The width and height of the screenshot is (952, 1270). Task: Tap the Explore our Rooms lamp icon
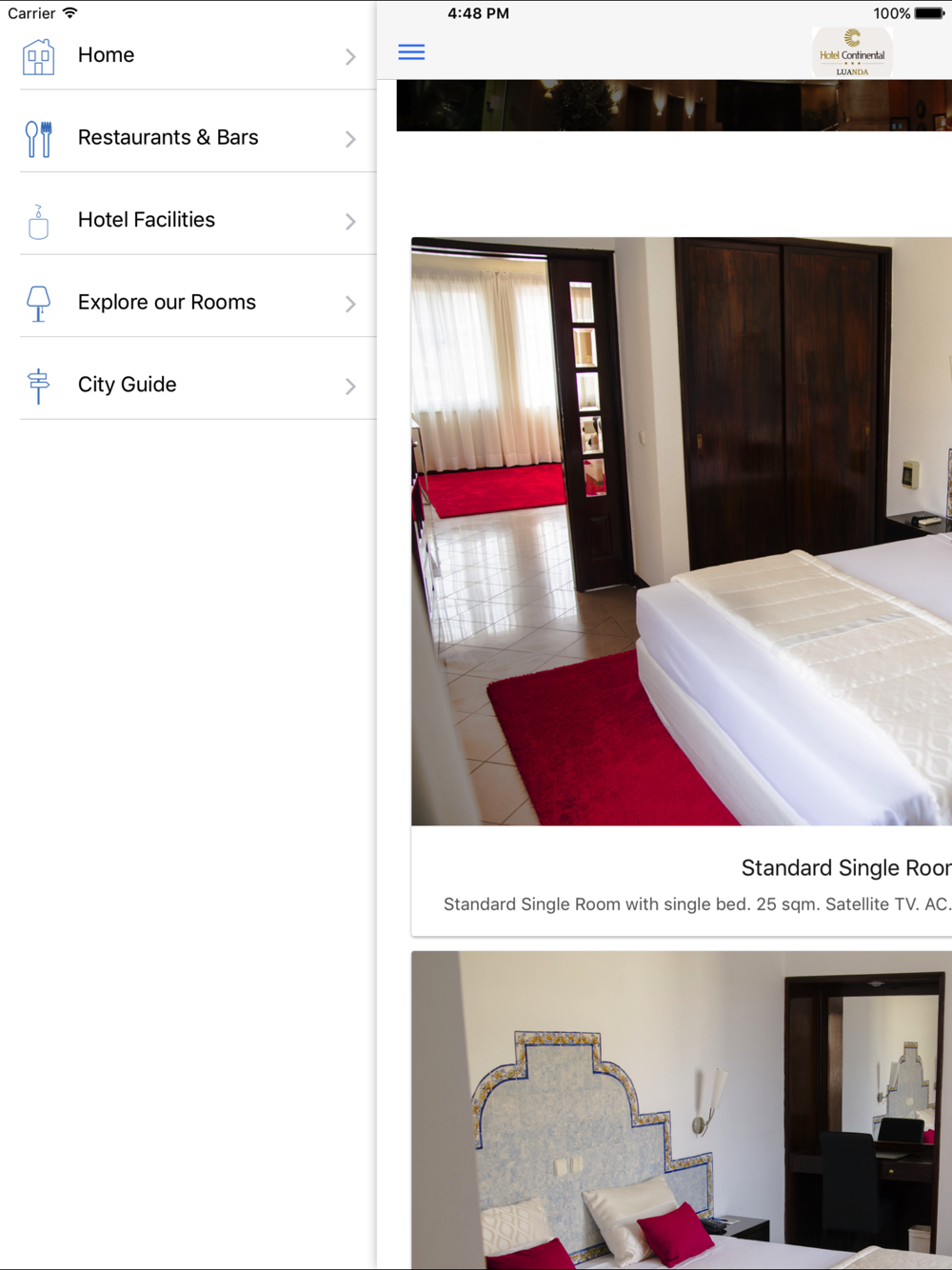(38, 304)
